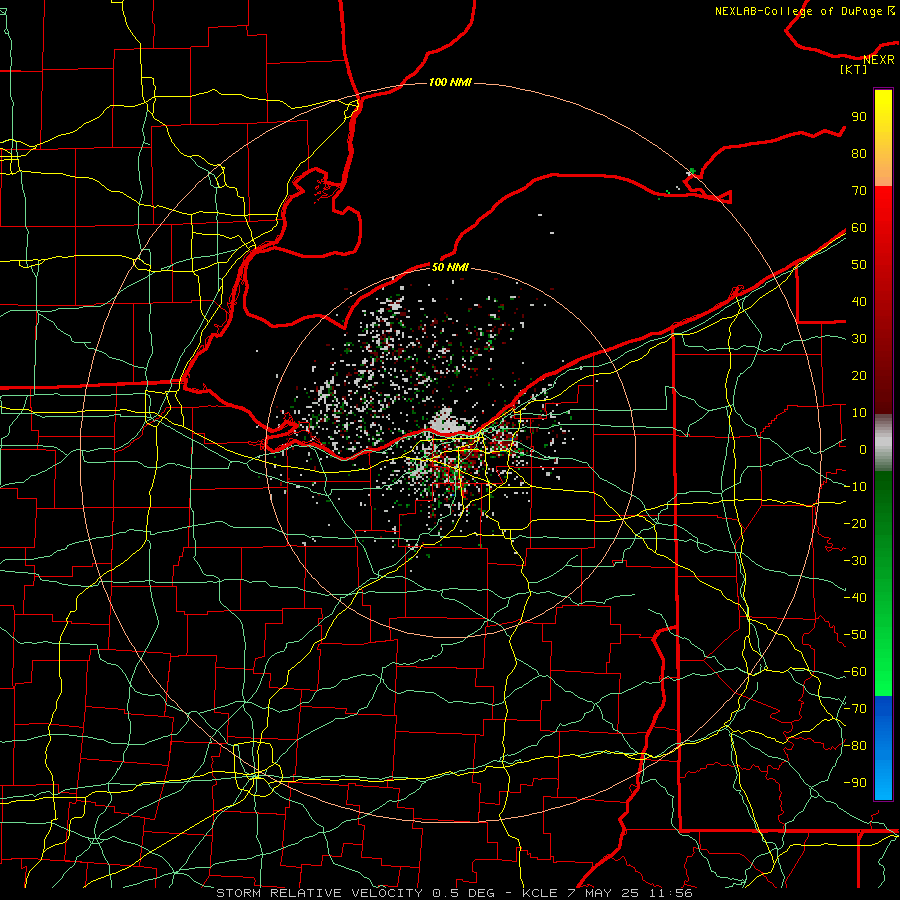Click the -20 value on the velocity scale

[x=855, y=524]
